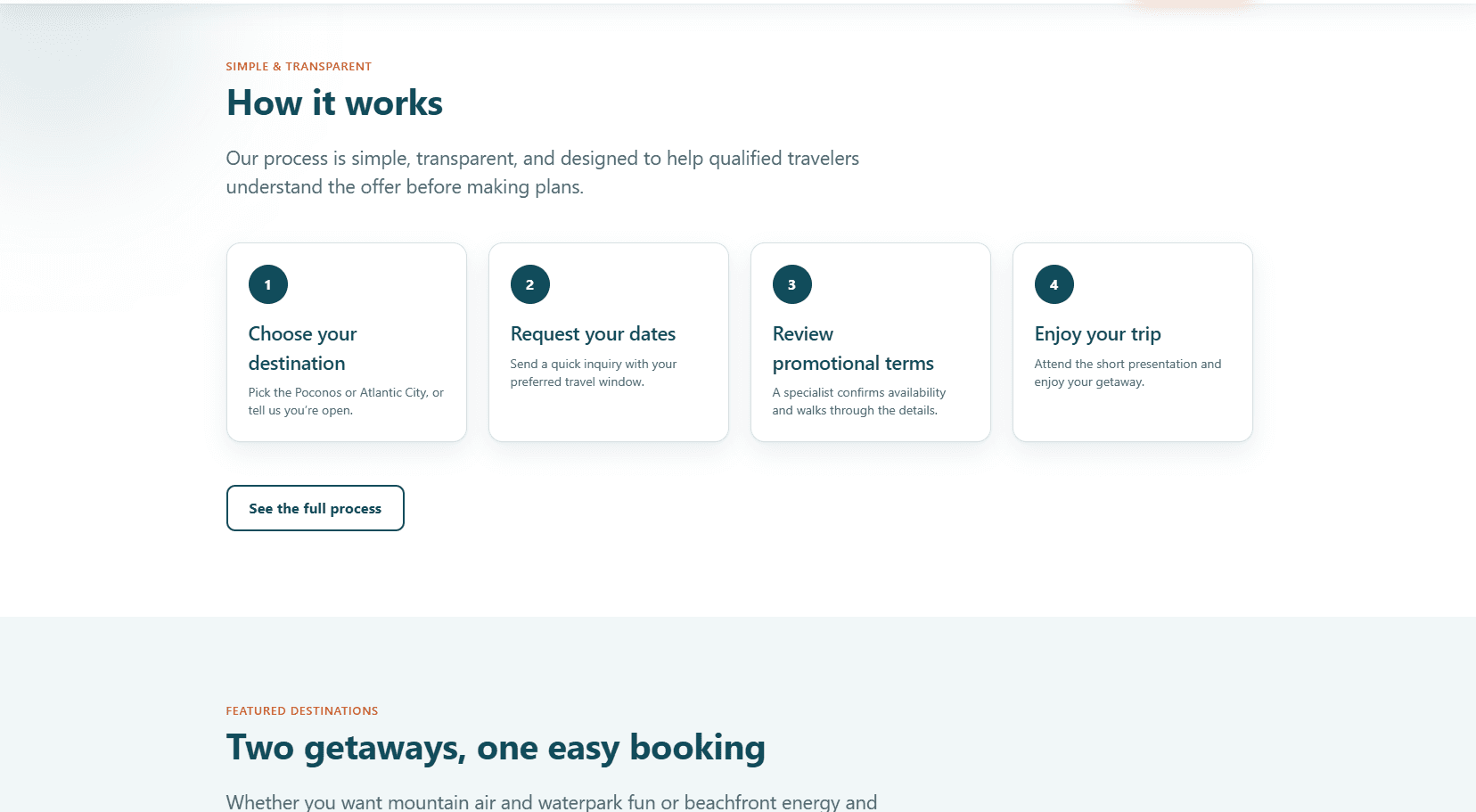
Task: Click the 'Choose your destination' card title
Action: (x=303, y=349)
